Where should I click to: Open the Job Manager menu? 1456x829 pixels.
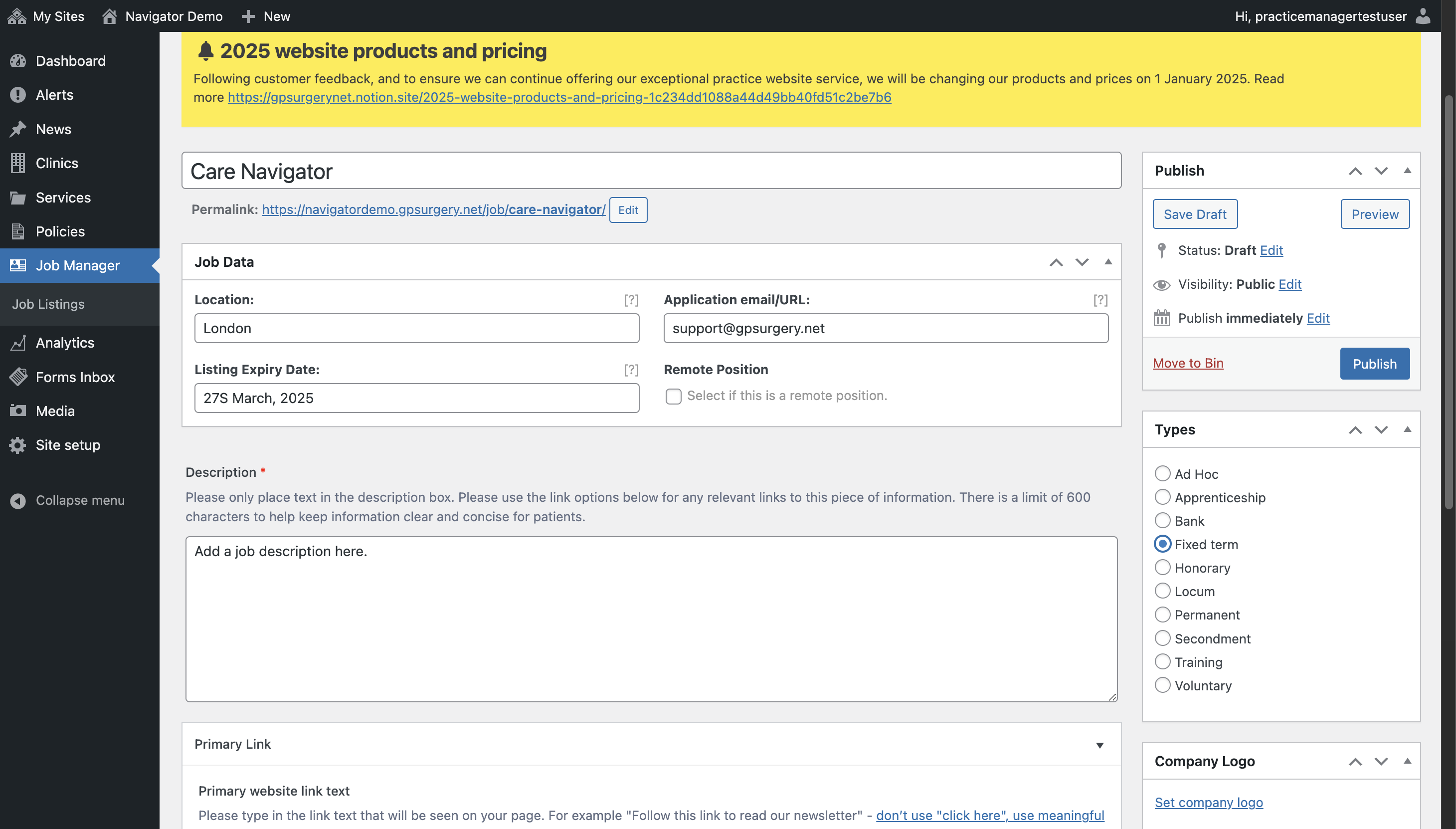coord(80,265)
